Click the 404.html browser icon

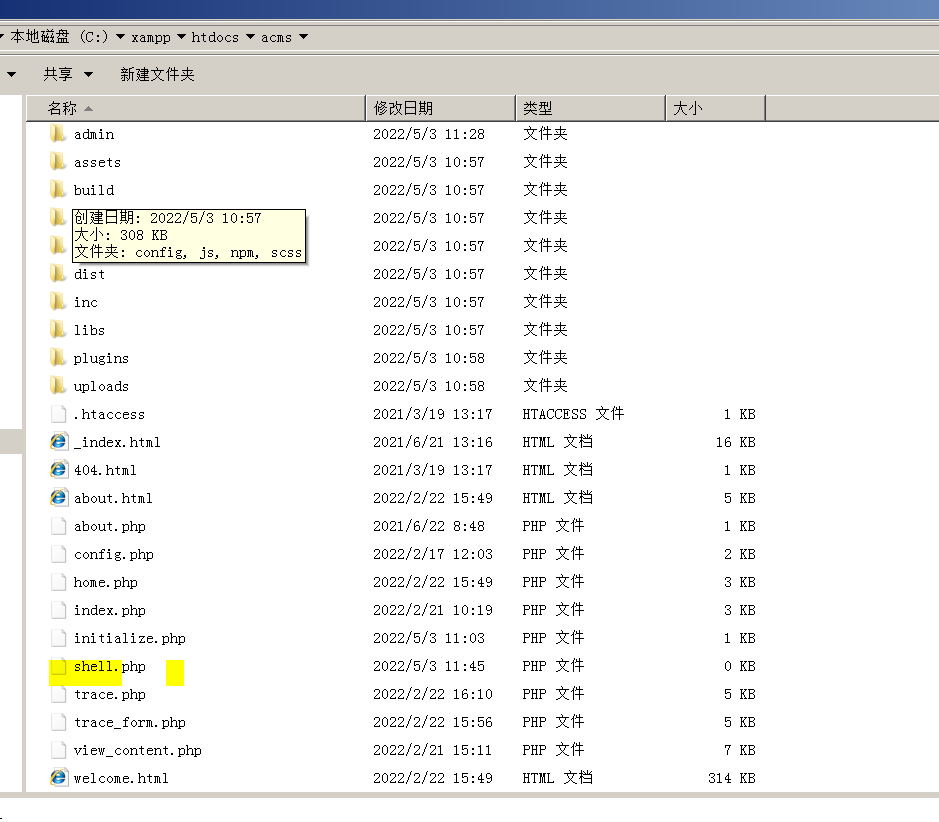(59, 470)
